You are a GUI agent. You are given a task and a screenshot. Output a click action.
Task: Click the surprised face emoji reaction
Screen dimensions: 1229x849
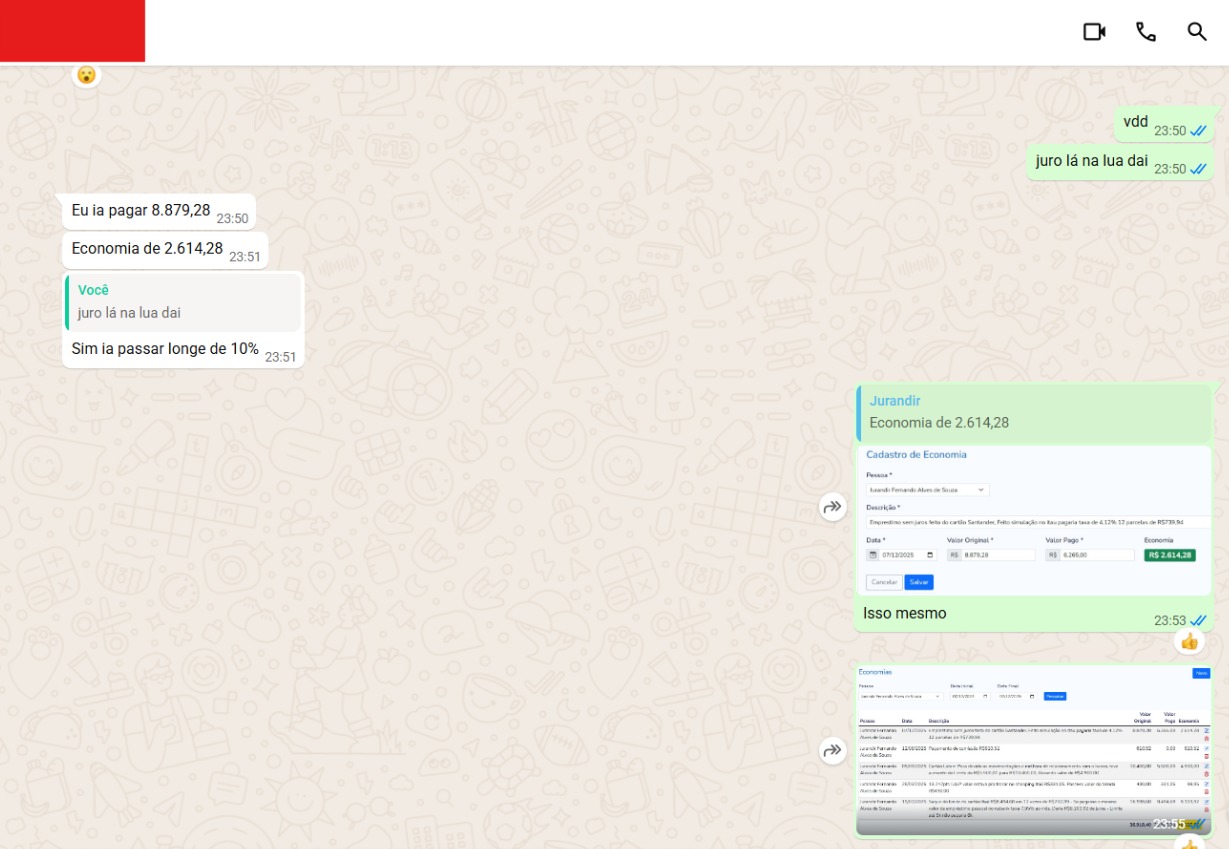pos(87,75)
